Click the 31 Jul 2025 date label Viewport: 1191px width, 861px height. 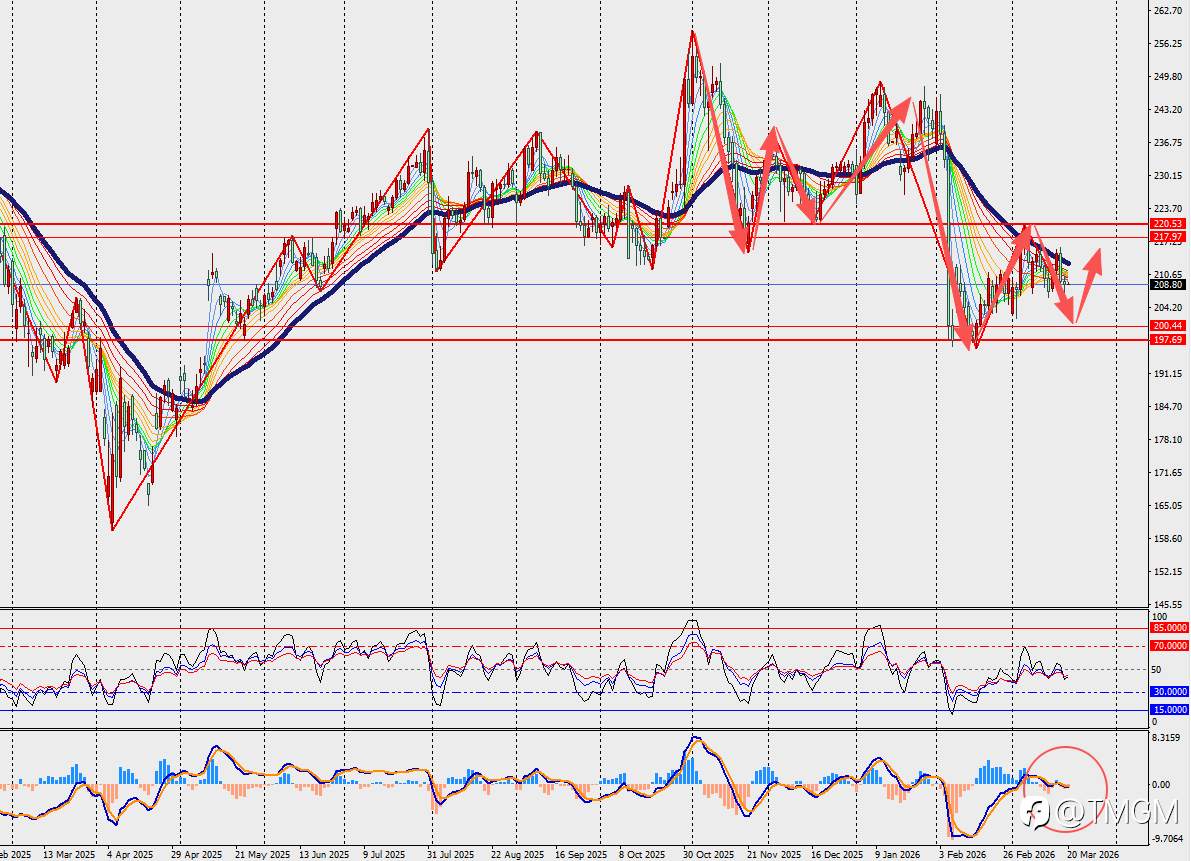pos(450,854)
